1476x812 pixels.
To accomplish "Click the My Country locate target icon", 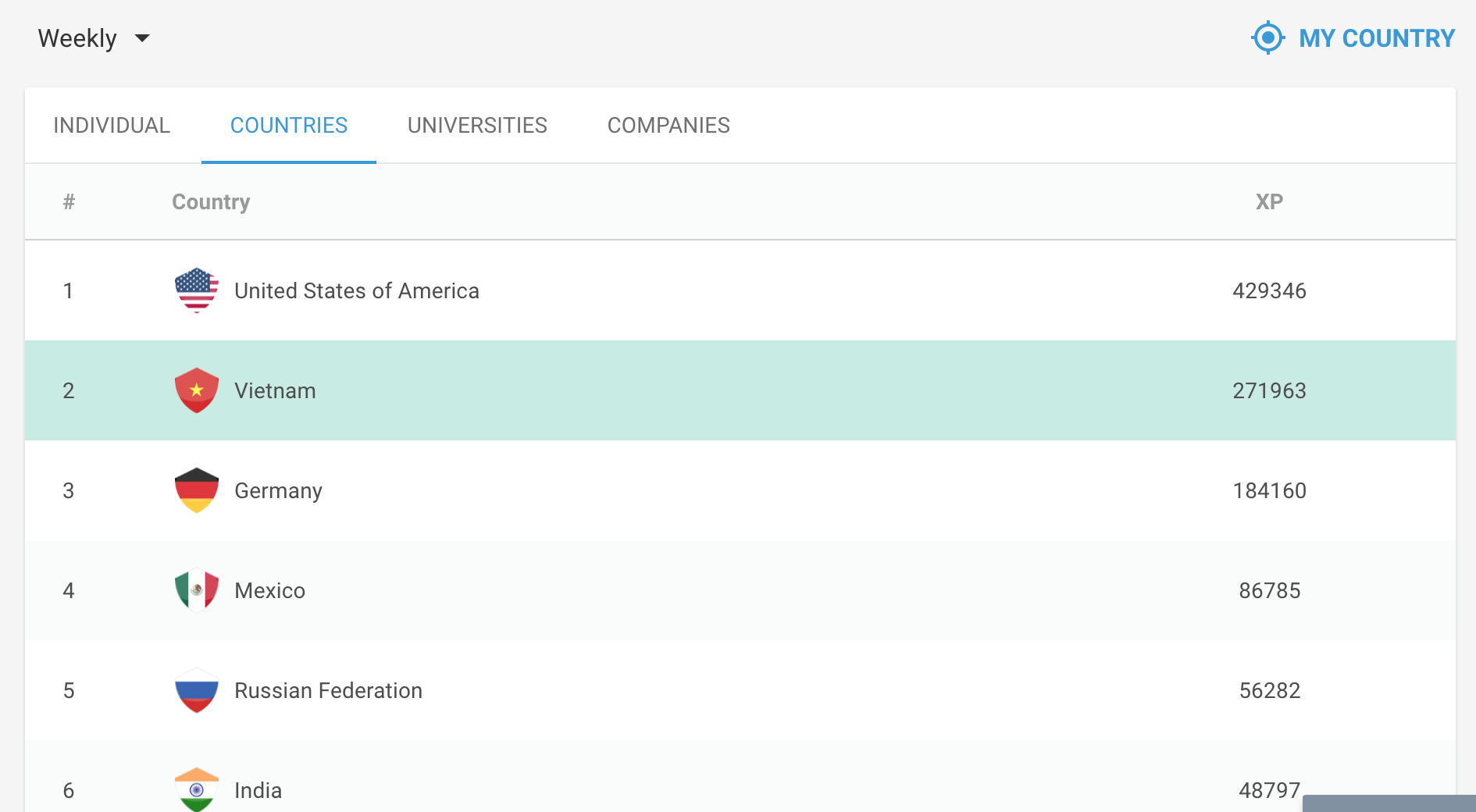I will [1267, 37].
